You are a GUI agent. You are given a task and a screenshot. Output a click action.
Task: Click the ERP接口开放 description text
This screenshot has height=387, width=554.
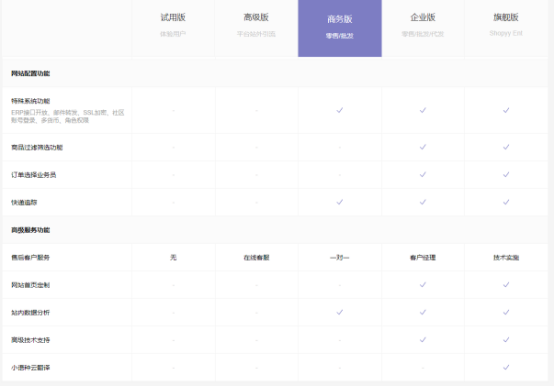[x=67, y=117]
